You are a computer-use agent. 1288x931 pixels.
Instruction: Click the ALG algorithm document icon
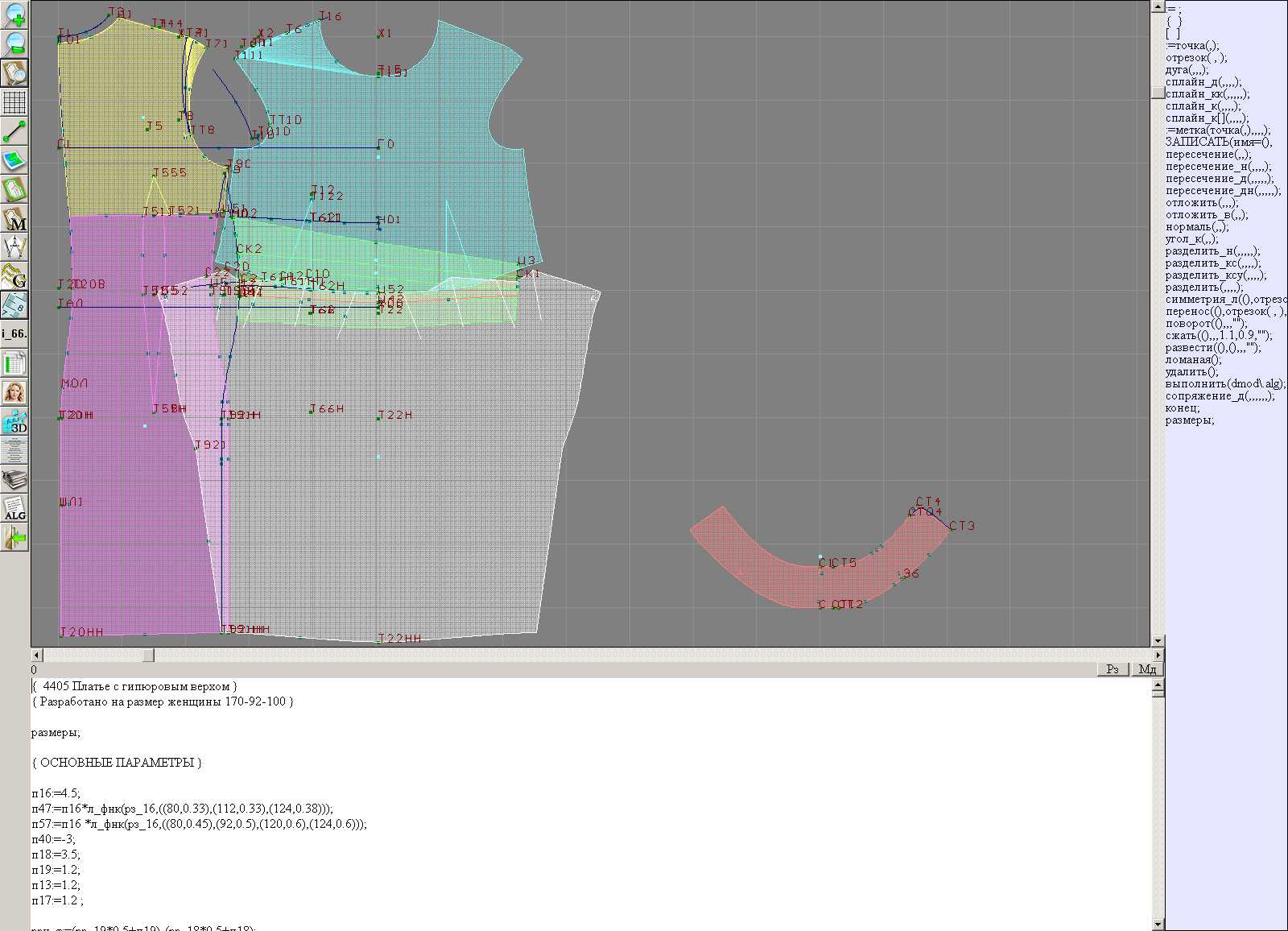pos(14,508)
